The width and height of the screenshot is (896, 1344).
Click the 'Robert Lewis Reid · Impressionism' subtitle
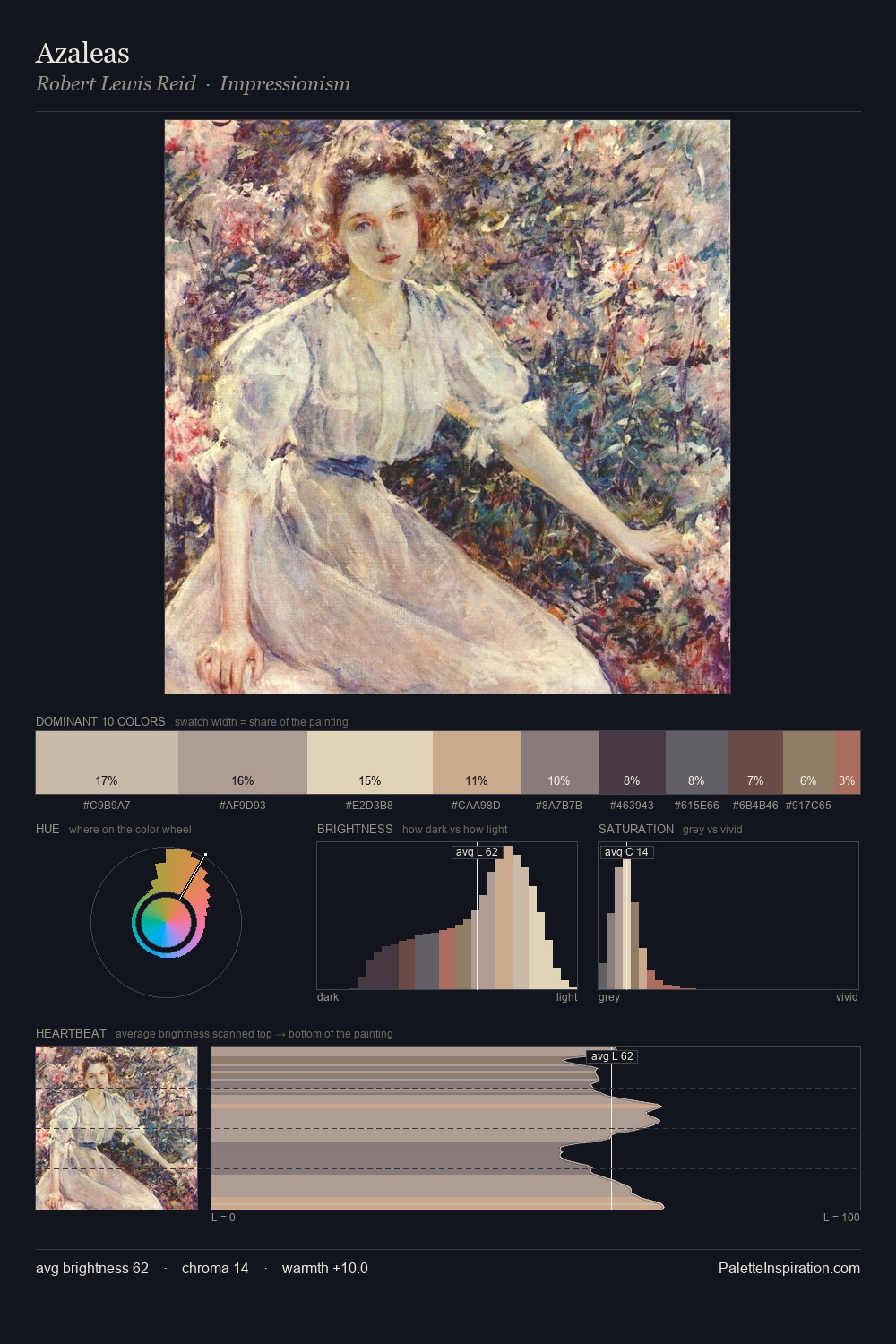193,84
